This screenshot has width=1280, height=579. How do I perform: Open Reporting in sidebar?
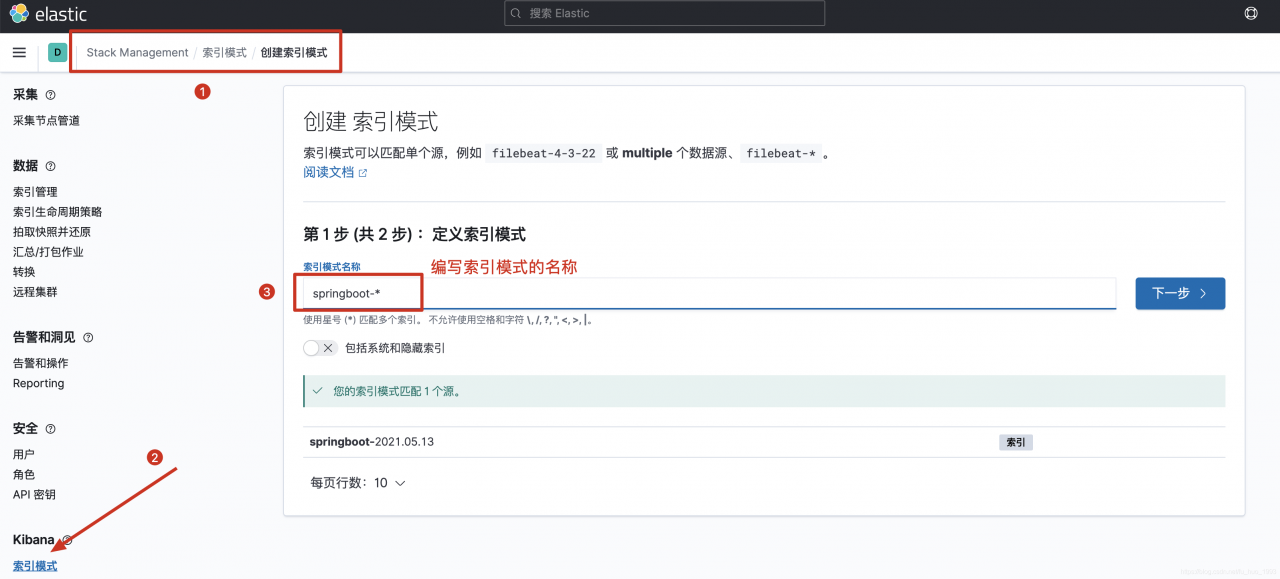tap(38, 383)
